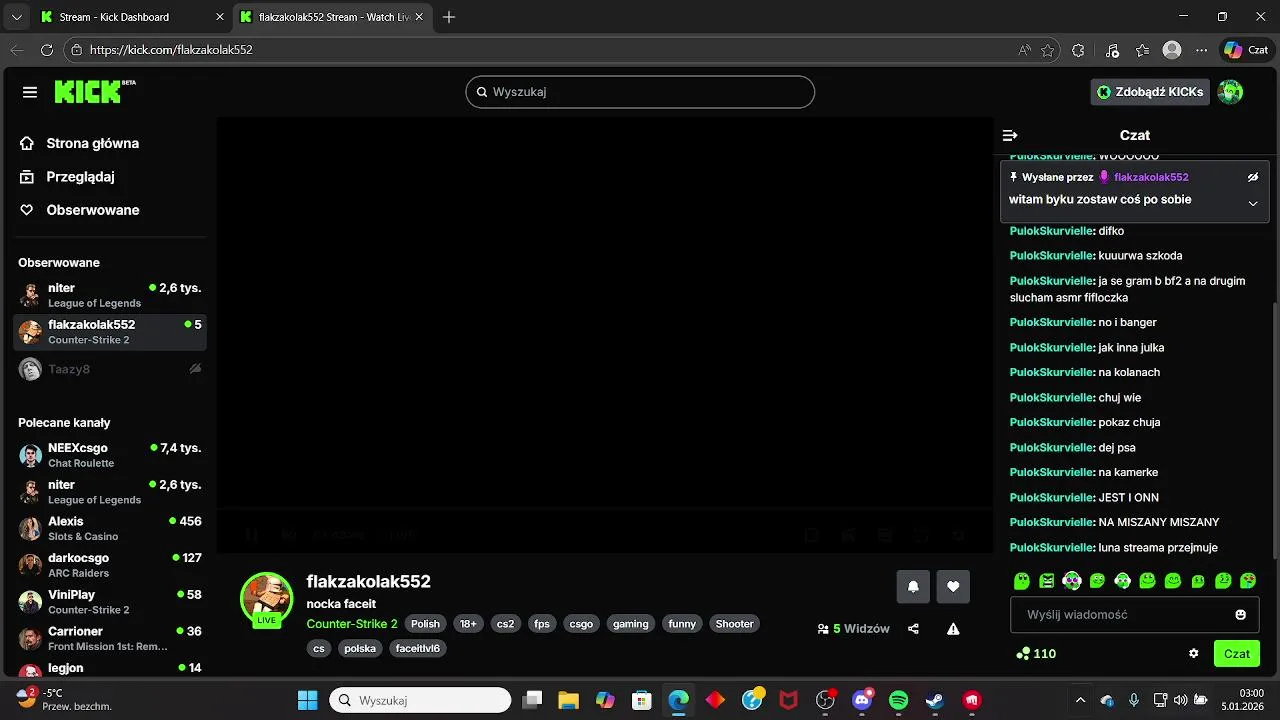1280x720 pixels.
Task: Toggle follow heart for flakzakolak552
Action: (953, 587)
